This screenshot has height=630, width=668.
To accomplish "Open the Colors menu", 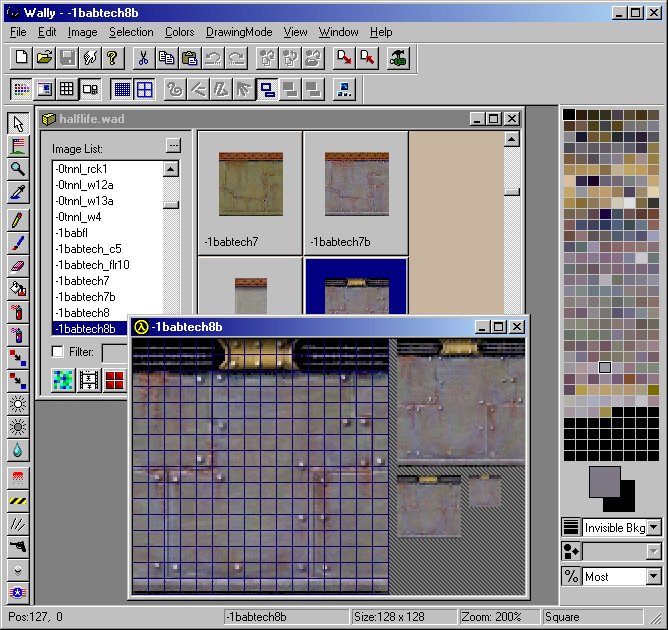I will tap(180, 32).
